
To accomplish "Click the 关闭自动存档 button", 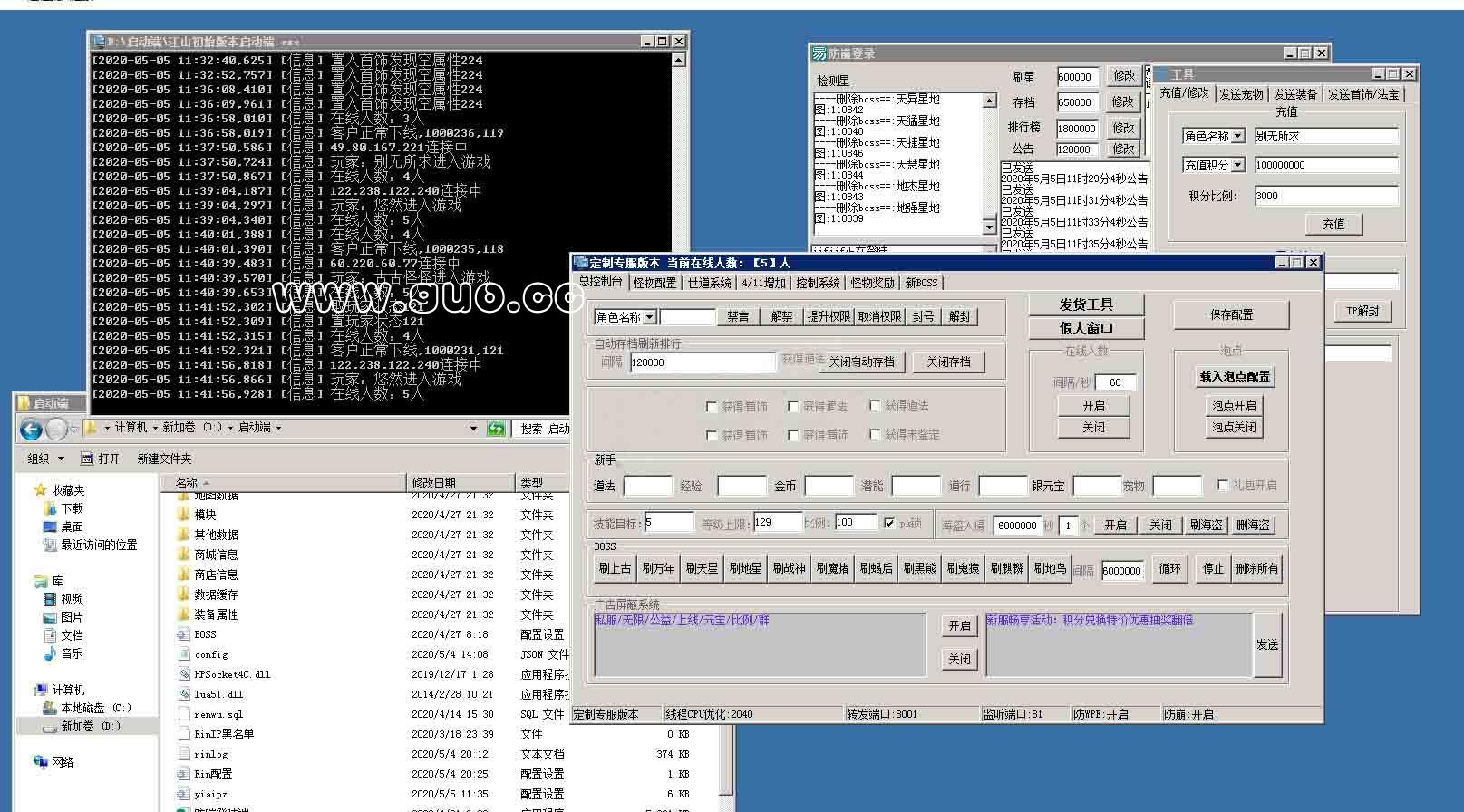I will click(x=861, y=362).
